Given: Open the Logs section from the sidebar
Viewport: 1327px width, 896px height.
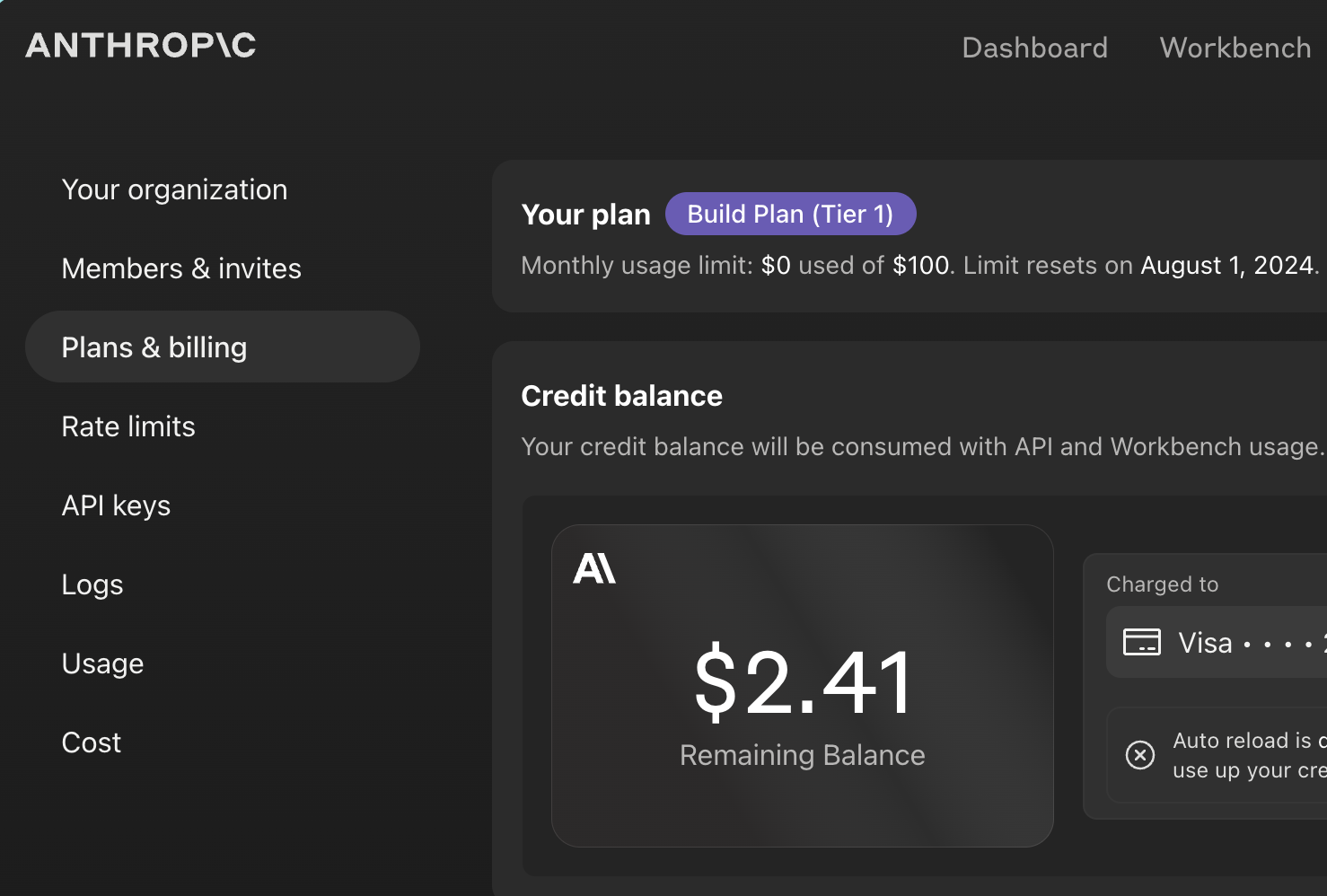Looking at the screenshot, I should 92,584.
